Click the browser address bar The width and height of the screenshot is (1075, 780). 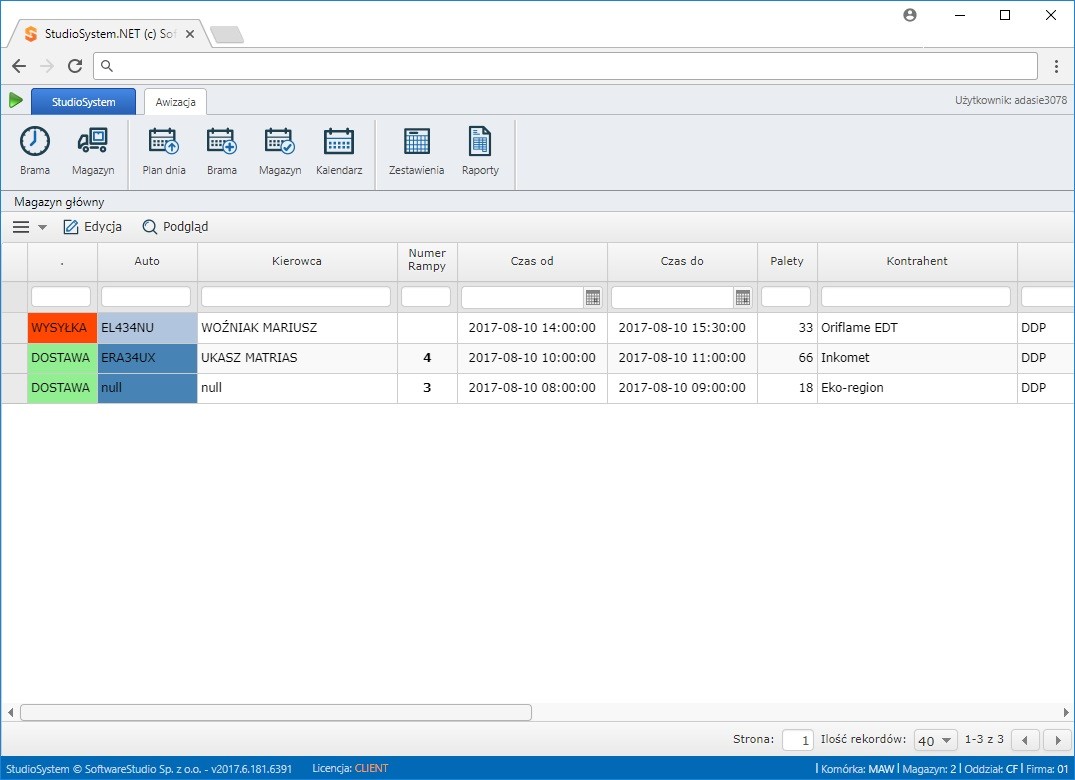coord(566,66)
